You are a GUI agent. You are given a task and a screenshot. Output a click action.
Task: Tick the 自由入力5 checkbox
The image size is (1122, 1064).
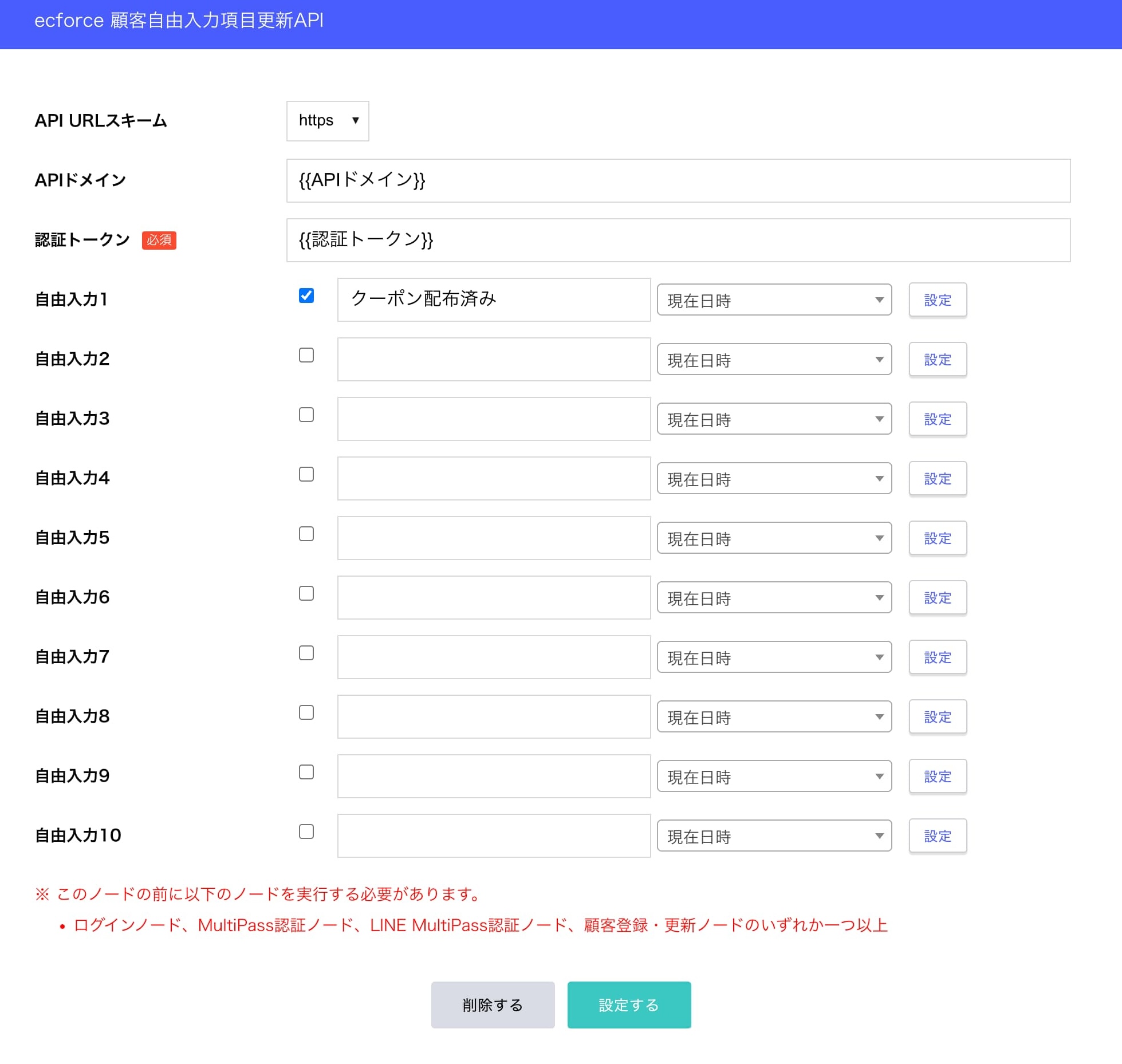(306, 534)
